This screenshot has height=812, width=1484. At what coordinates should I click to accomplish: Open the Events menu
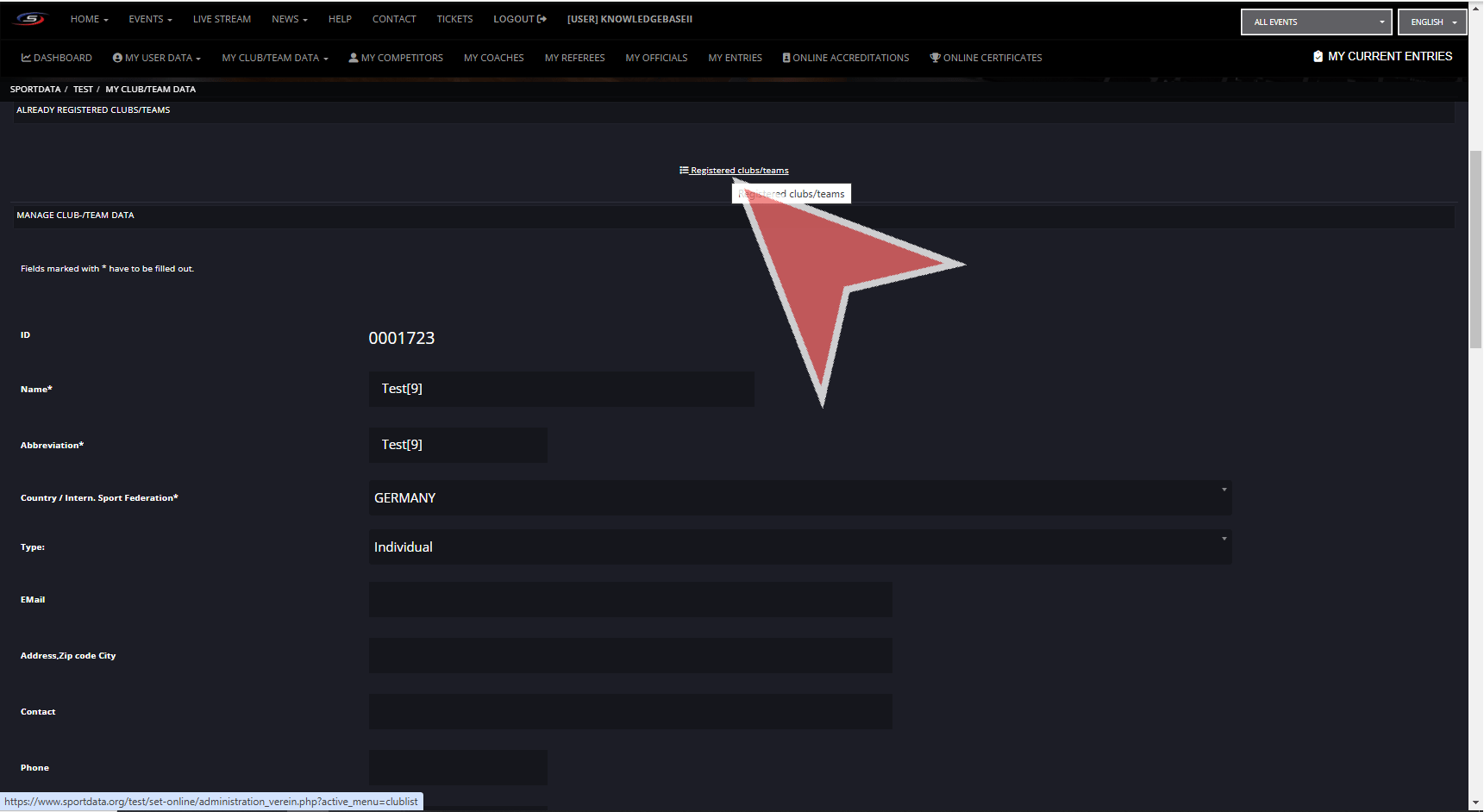pos(150,19)
